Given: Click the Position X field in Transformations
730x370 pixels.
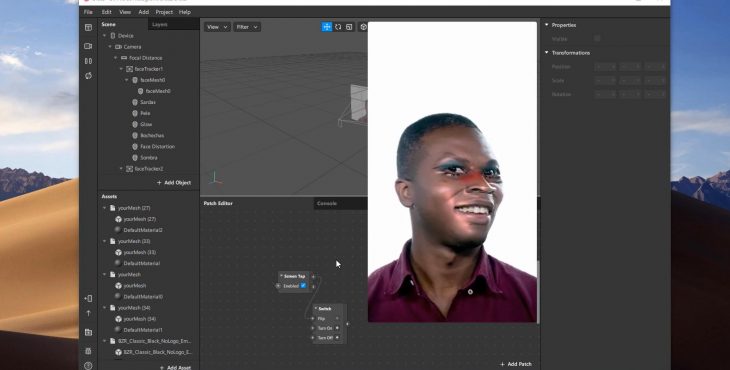Looking at the screenshot, I should coord(605,67).
